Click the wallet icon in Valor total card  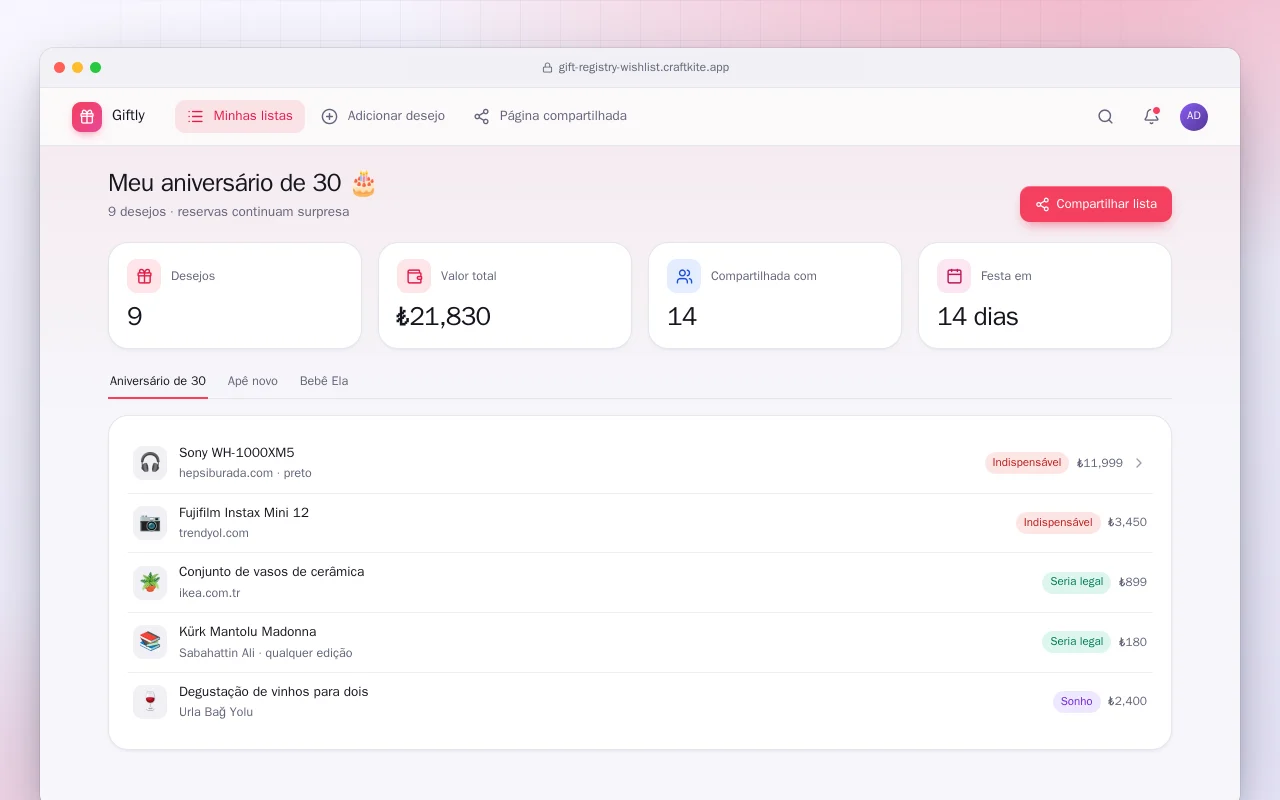click(x=414, y=276)
